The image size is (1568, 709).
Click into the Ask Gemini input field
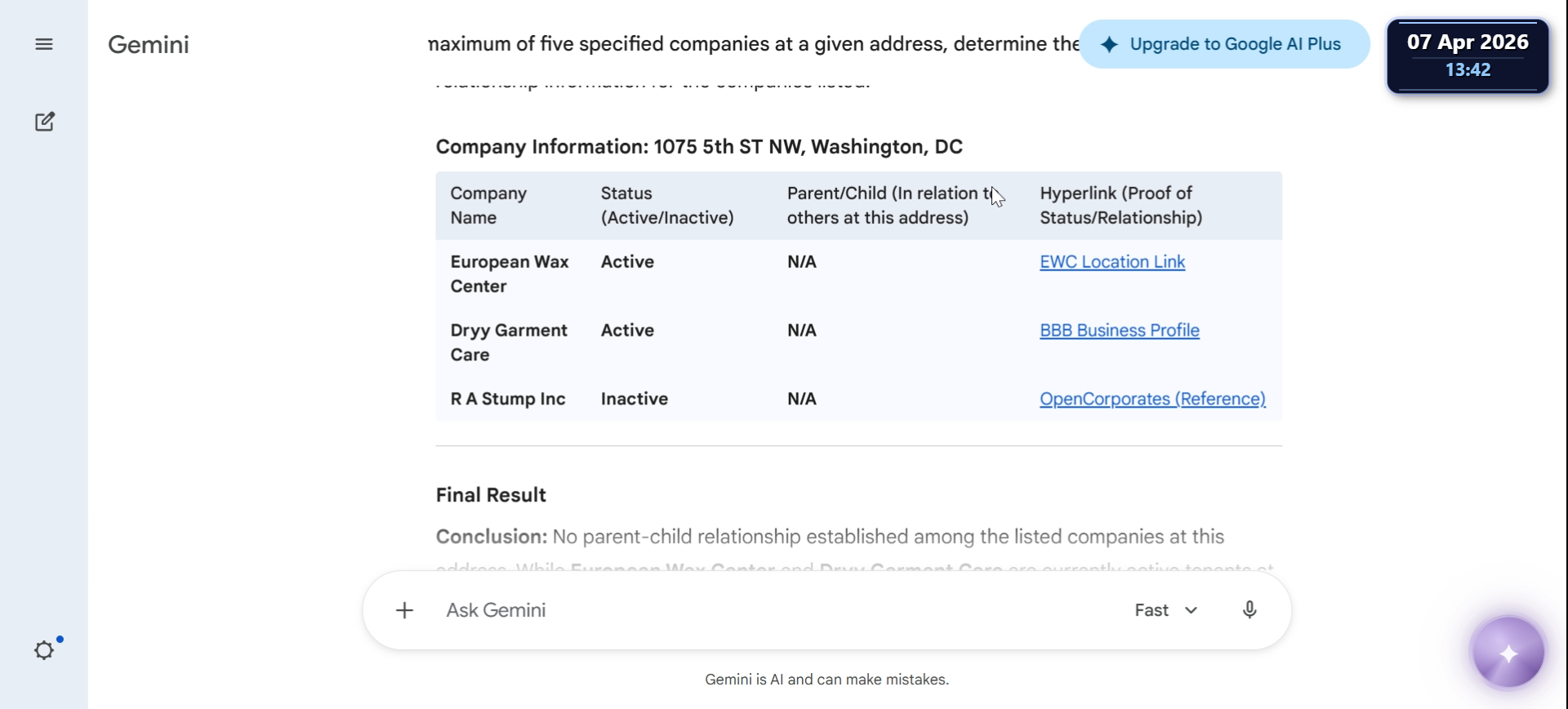coord(768,610)
